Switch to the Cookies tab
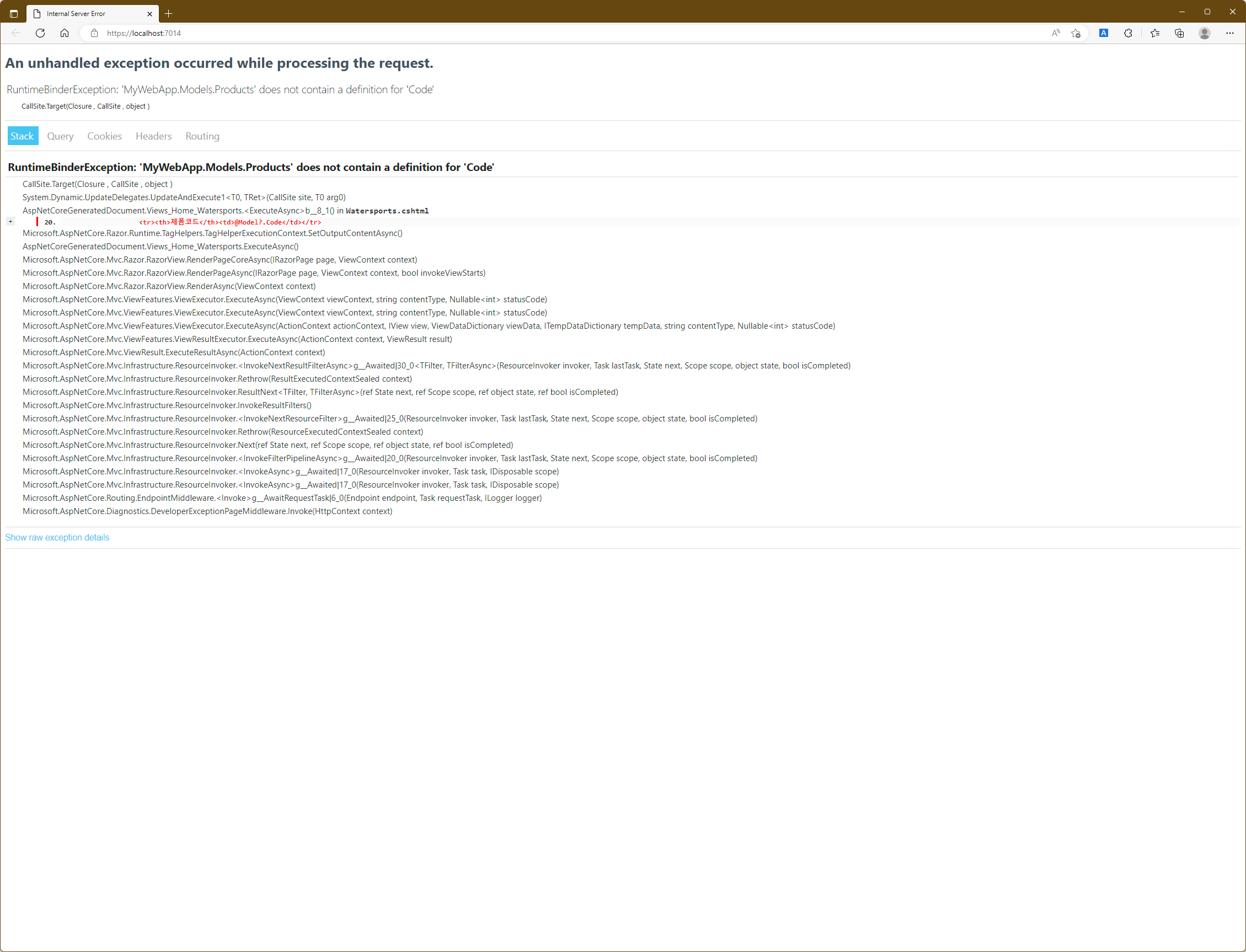Viewport: 1246px width, 952px height. click(104, 136)
